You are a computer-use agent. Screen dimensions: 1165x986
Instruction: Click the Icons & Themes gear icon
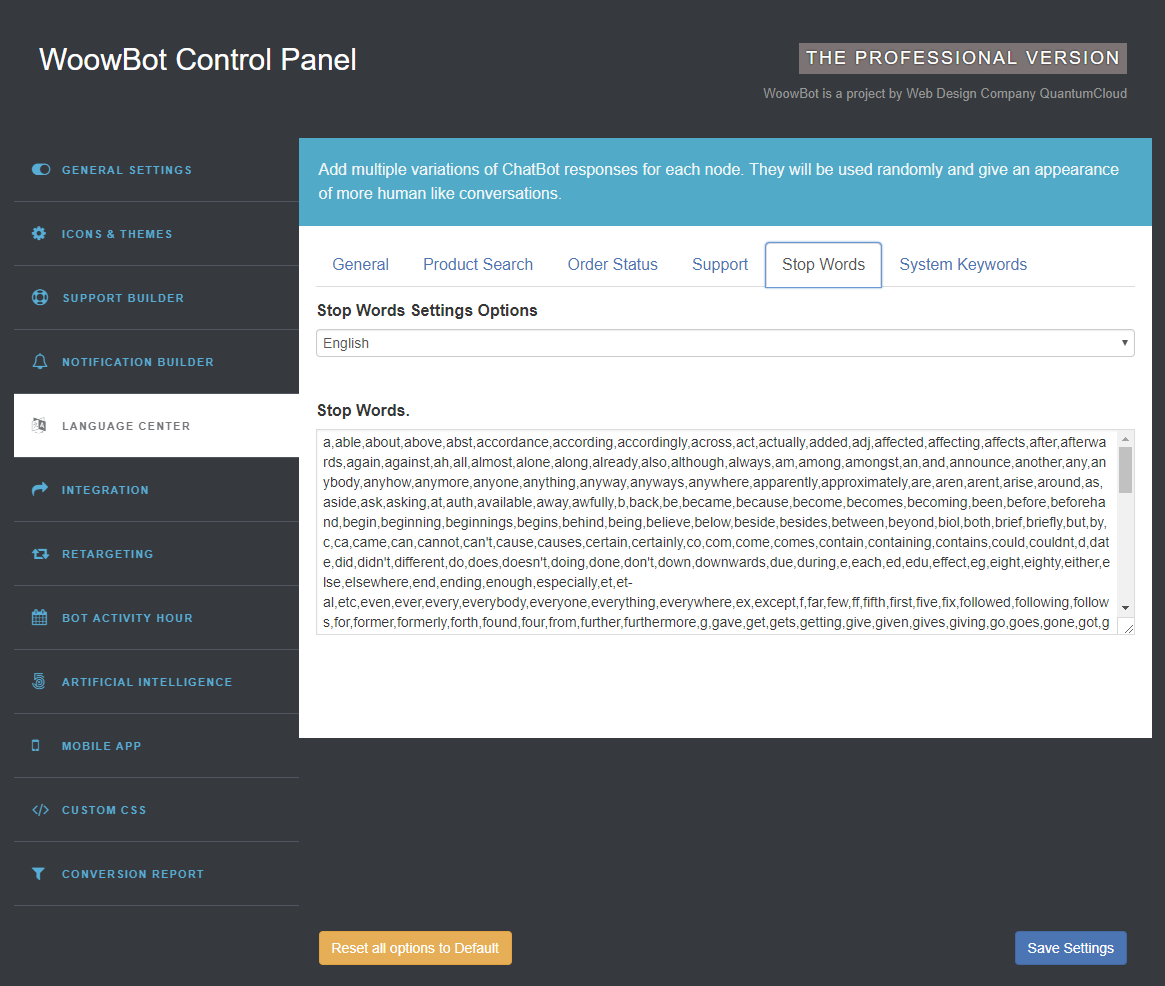coord(39,233)
